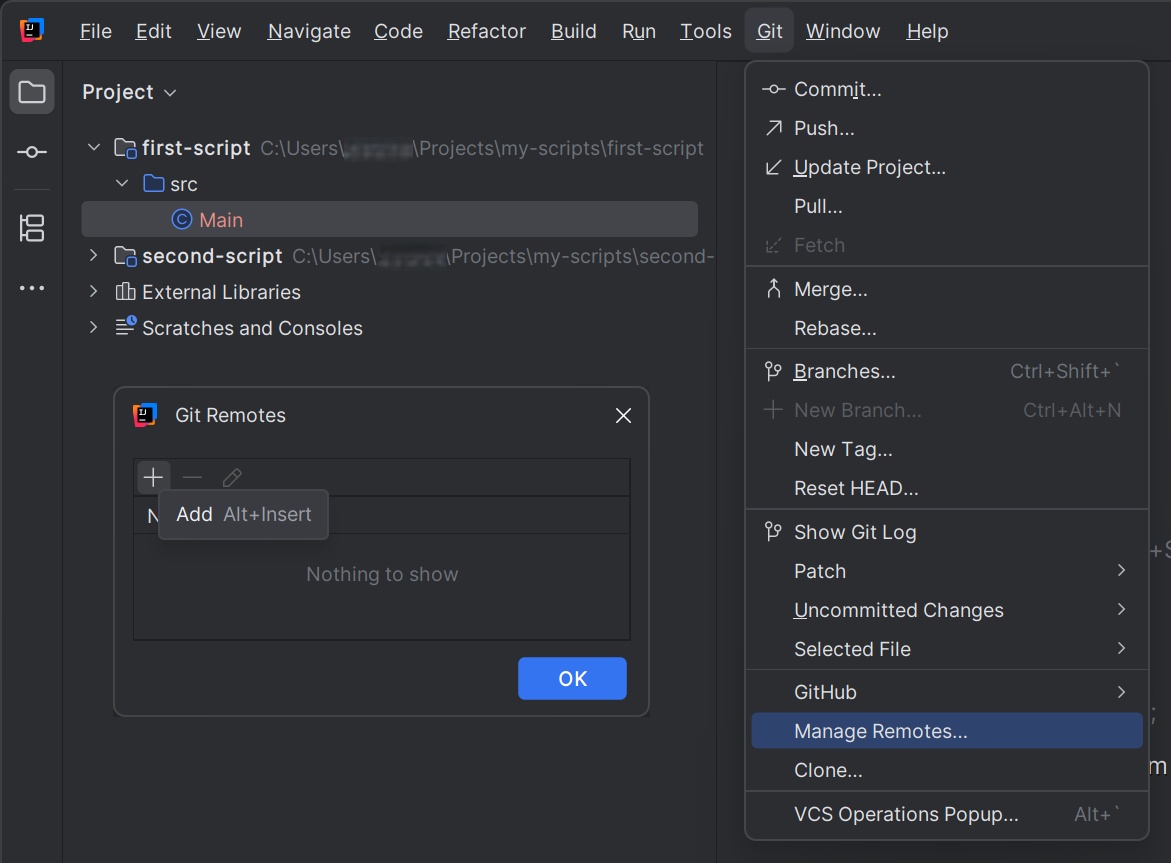The width and height of the screenshot is (1171, 863).
Task: Open the File menu
Action: pyautogui.click(x=96, y=31)
